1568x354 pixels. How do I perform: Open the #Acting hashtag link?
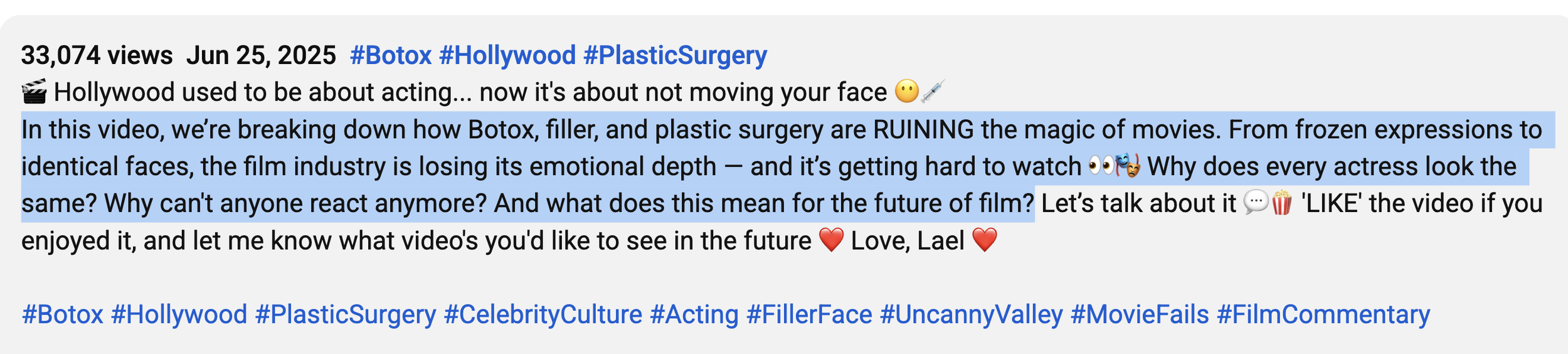click(x=694, y=314)
